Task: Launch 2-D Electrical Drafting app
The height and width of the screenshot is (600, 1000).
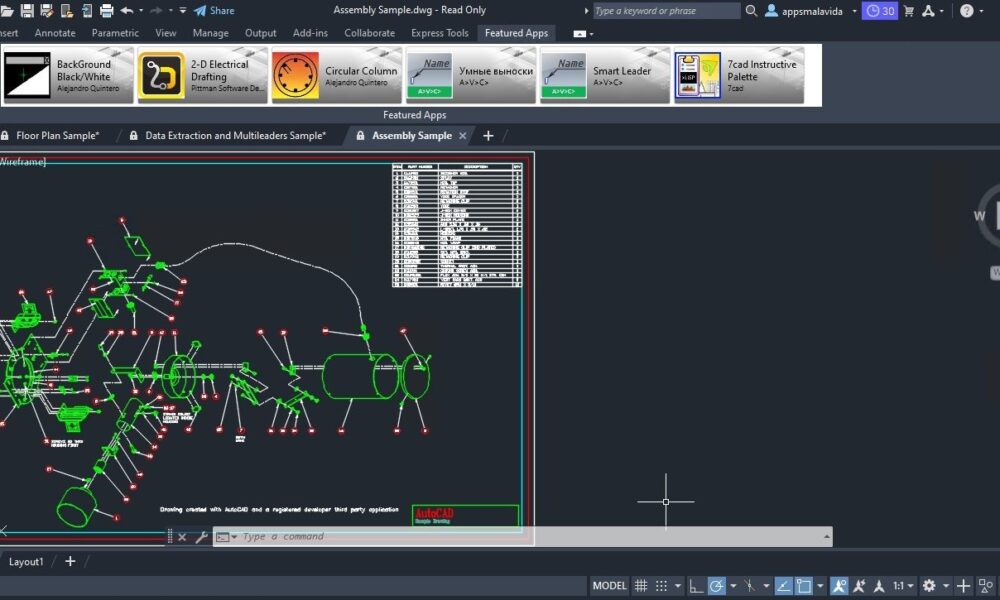Action: (x=202, y=75)
